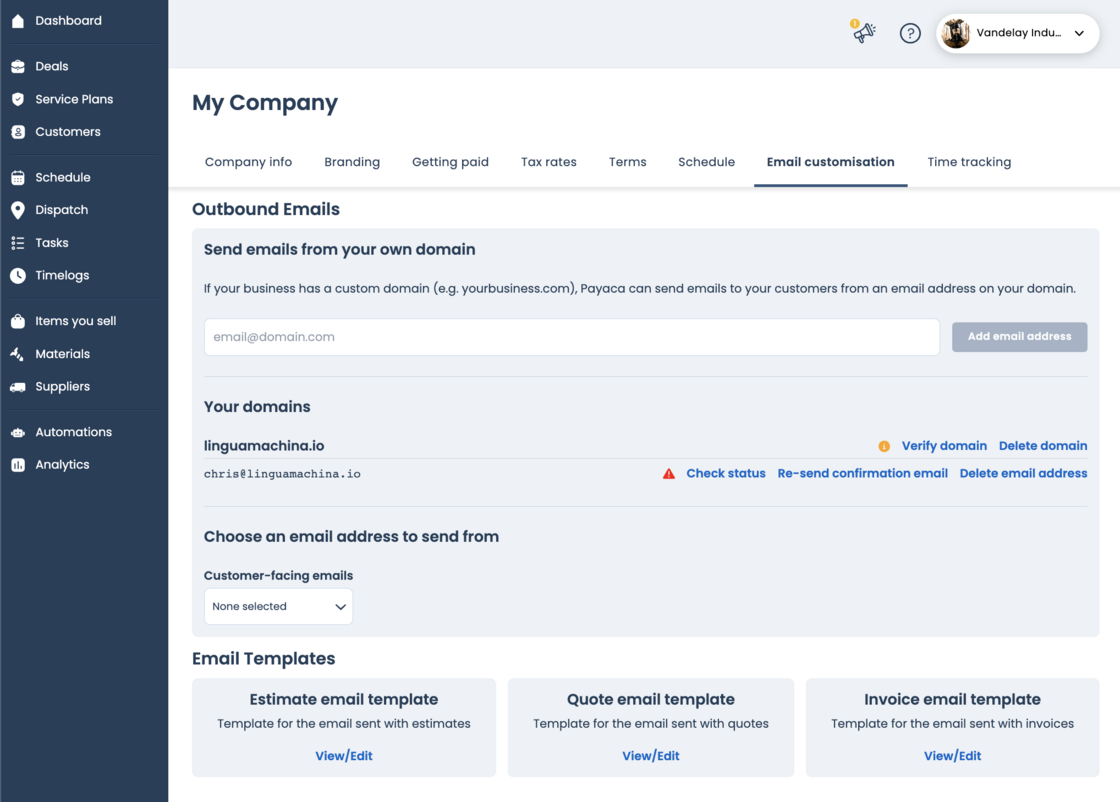The height and width of the screenshot is (802, 1120).
Task: Click the Service Plans shield icon
Action: (x=18, y=99)
